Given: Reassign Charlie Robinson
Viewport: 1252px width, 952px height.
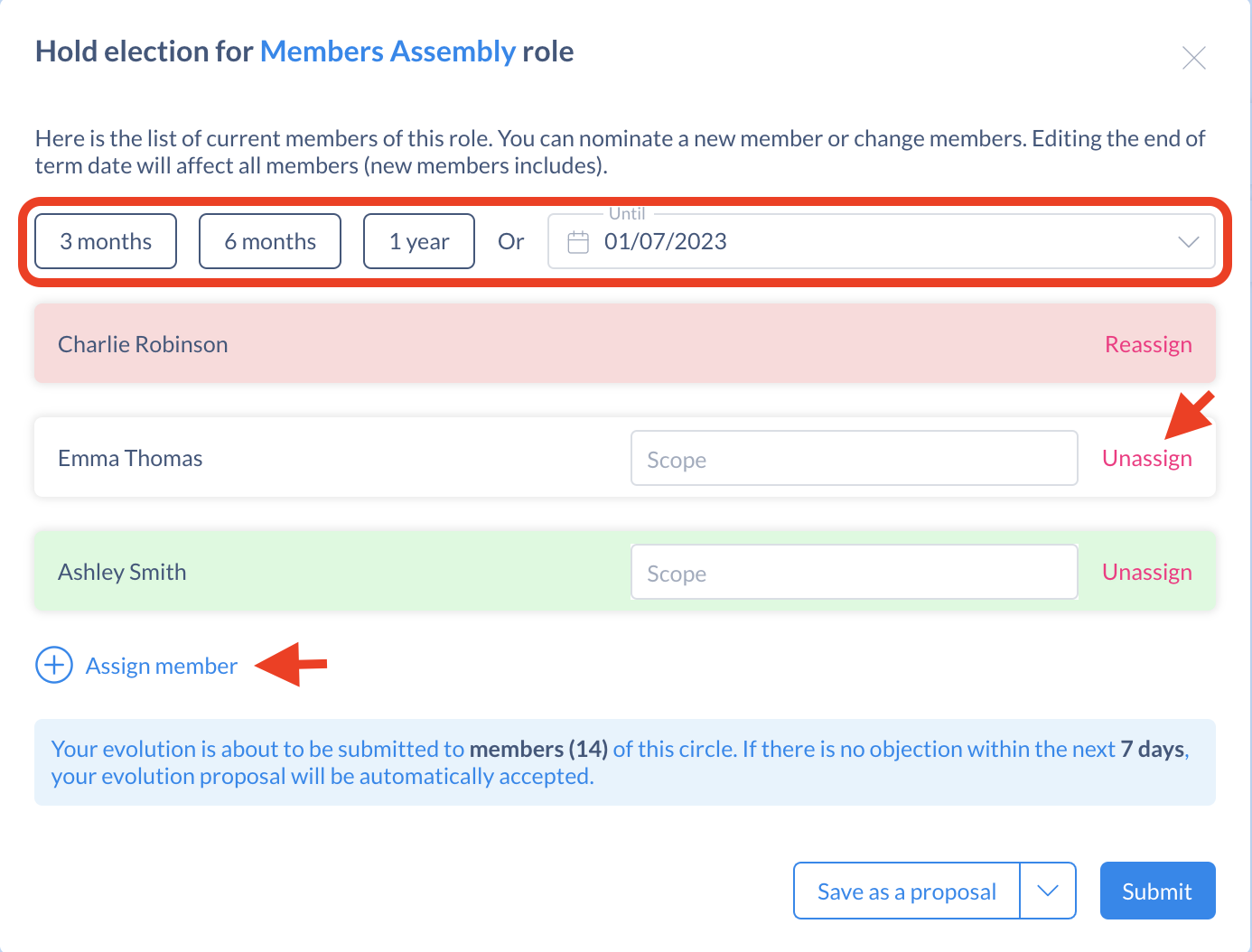Looking at the screenshot, I should (1148, 344).
